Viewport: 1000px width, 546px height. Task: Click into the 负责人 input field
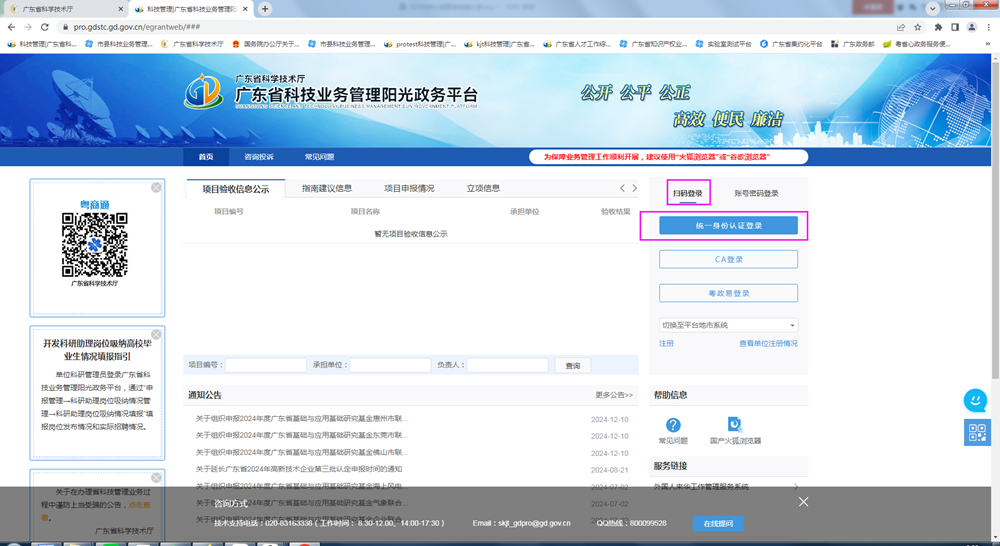(508, 365)
